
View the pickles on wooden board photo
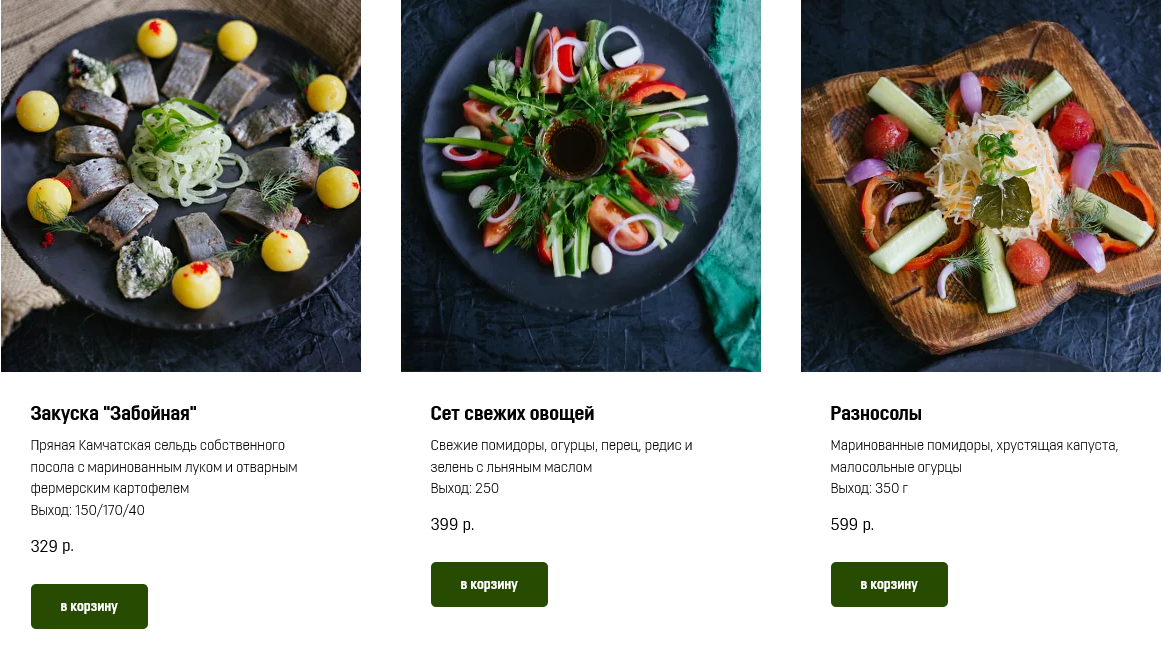pyautogui.click(x=981, y=186)
